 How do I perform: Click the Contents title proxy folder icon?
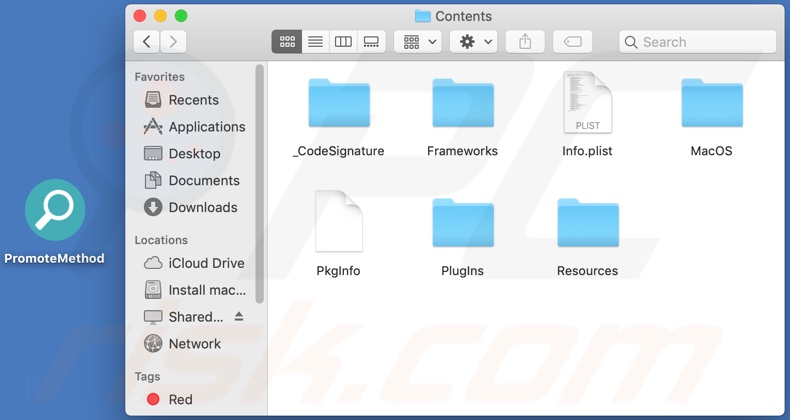click(x=423, y=16)
